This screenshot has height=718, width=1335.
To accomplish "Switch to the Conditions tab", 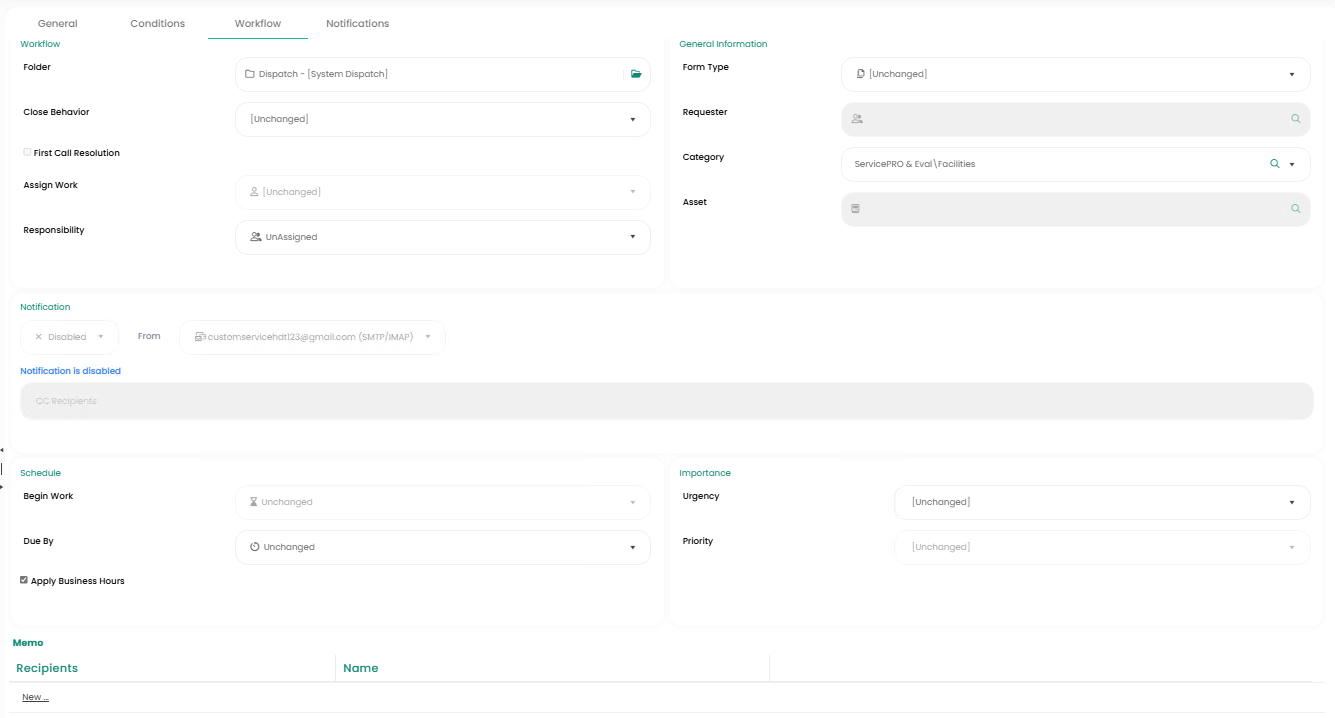I will click(x=157, y=23).
